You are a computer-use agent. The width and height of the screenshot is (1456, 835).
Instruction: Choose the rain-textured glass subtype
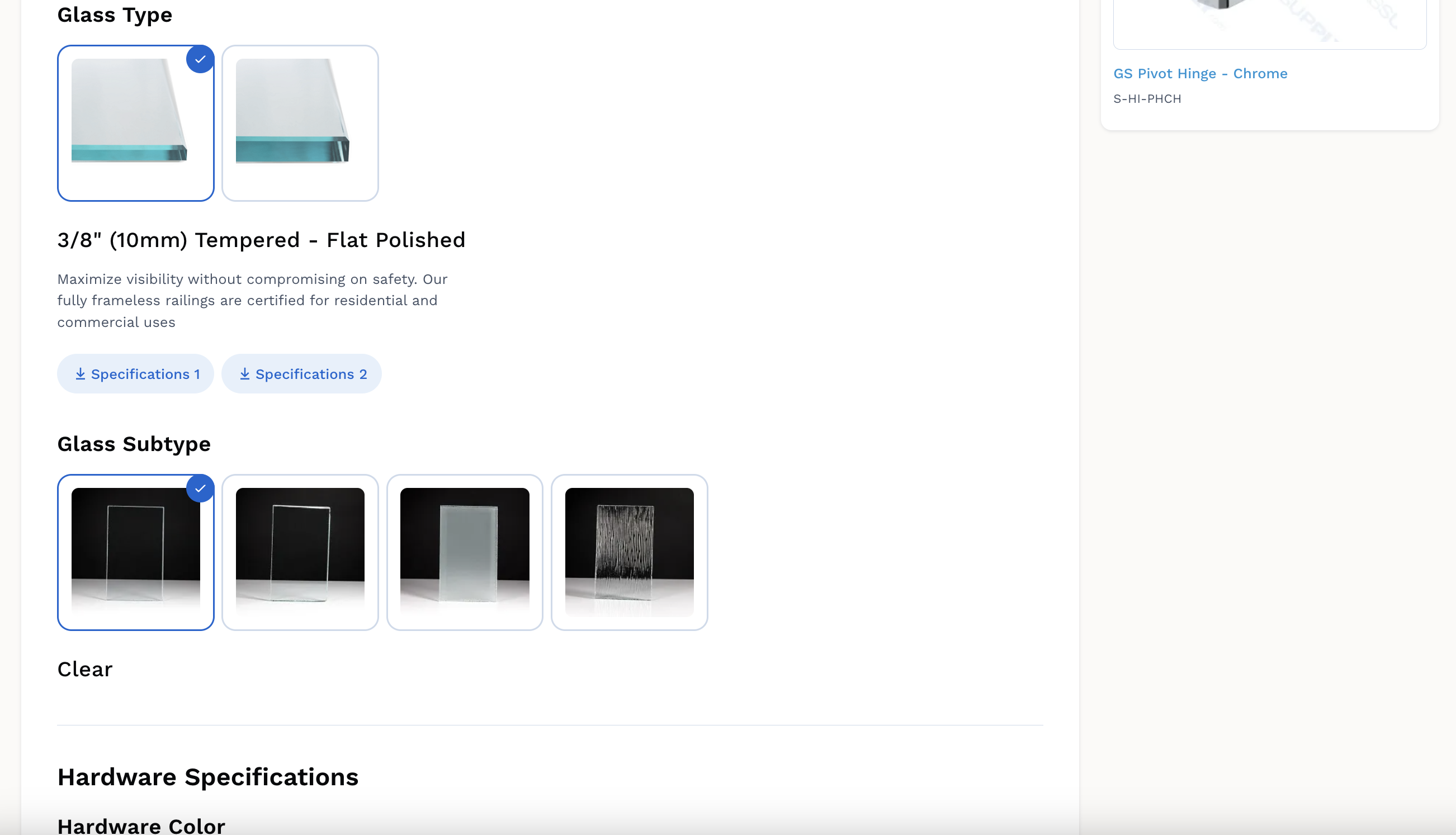pos(630,552)
